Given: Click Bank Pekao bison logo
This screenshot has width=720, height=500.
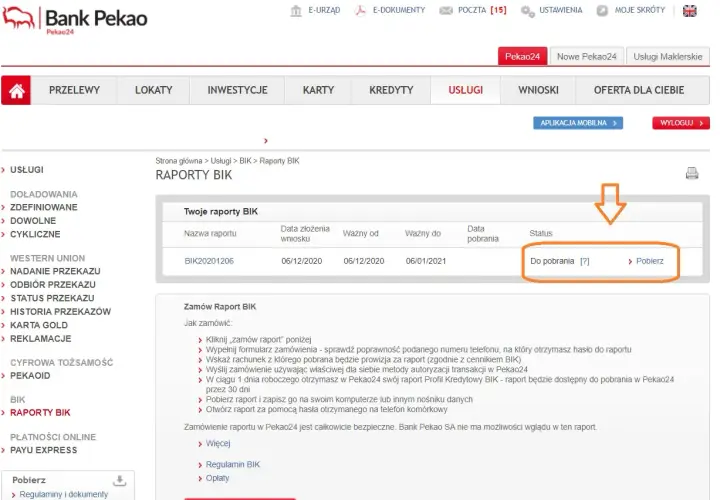Looking at the screenshot, I should [18, 17].
